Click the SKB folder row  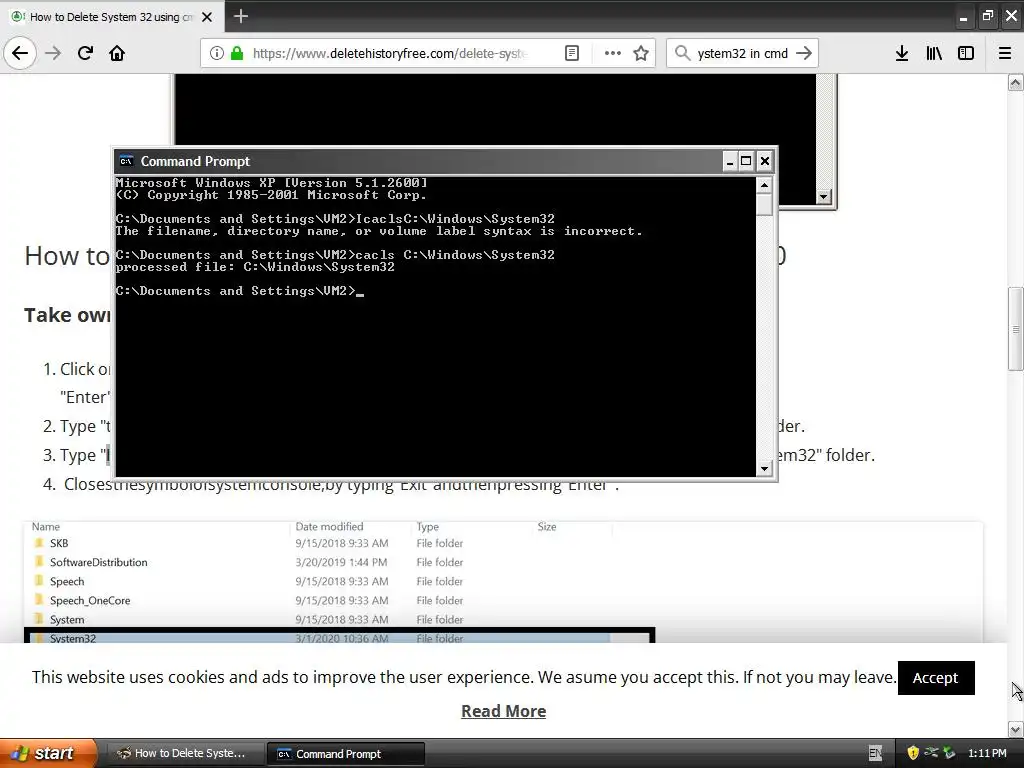click(321, 543)
